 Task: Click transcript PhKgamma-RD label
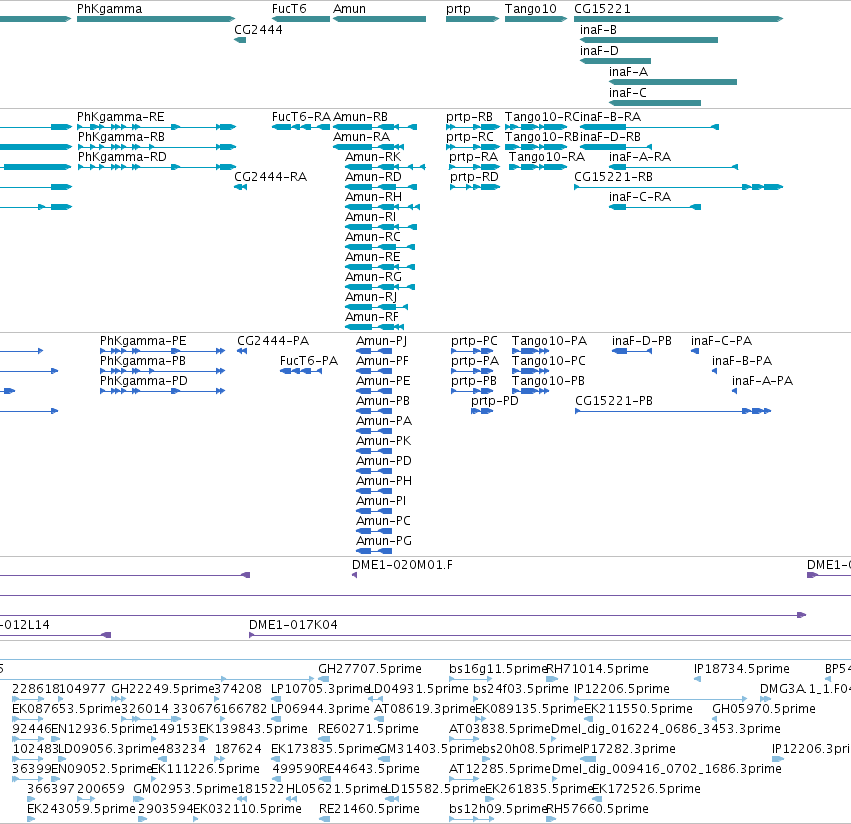click(122, 157)
